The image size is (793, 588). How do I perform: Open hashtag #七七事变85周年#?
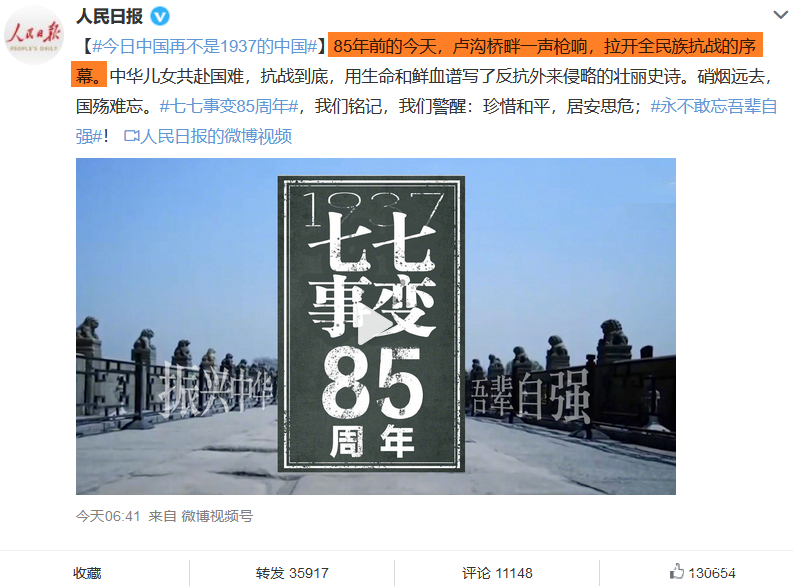(229, 106)
